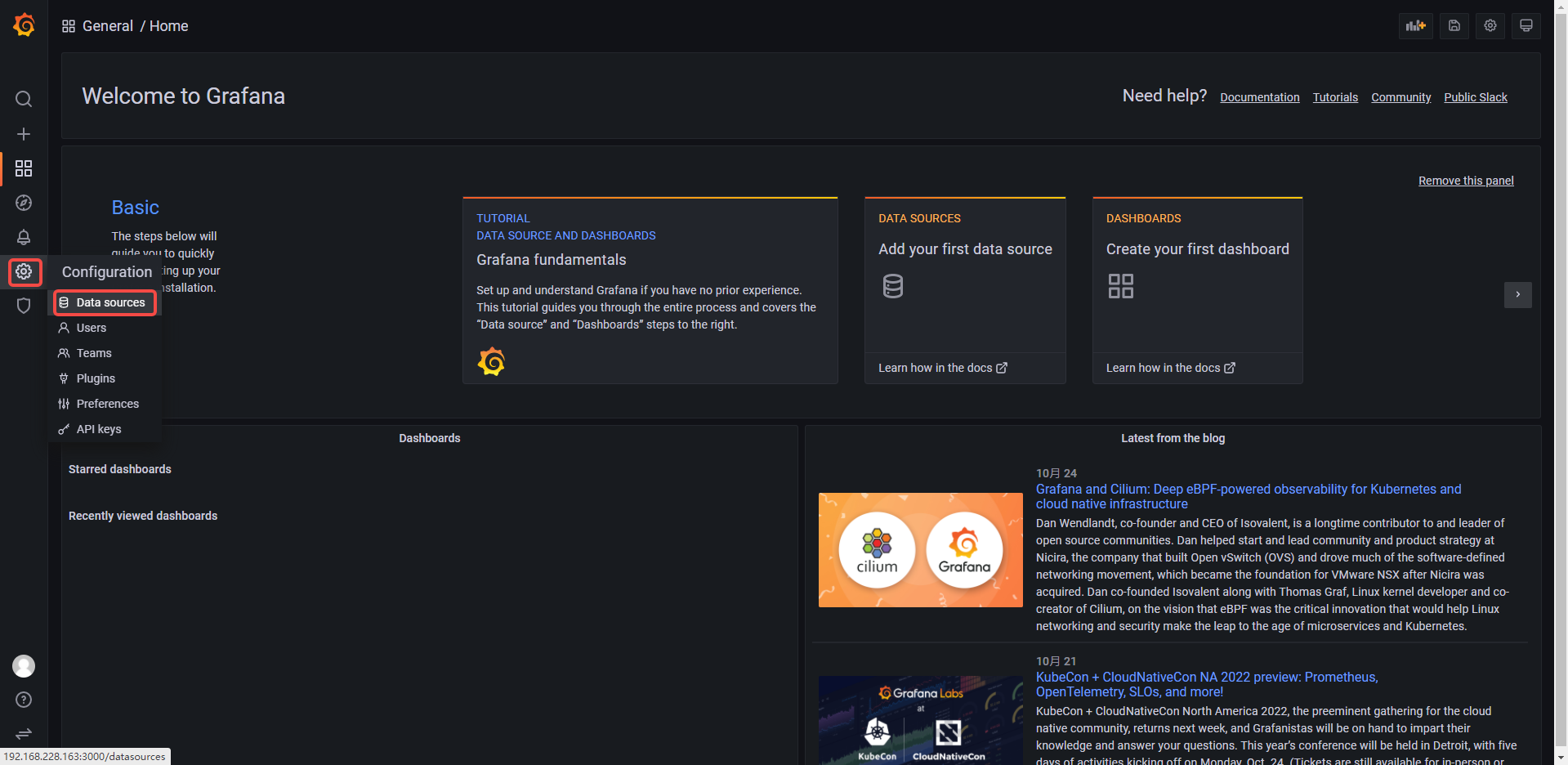The image size is (1568, 765).
Task: Click the Home breadcrumb link
Action: point(169,26)
